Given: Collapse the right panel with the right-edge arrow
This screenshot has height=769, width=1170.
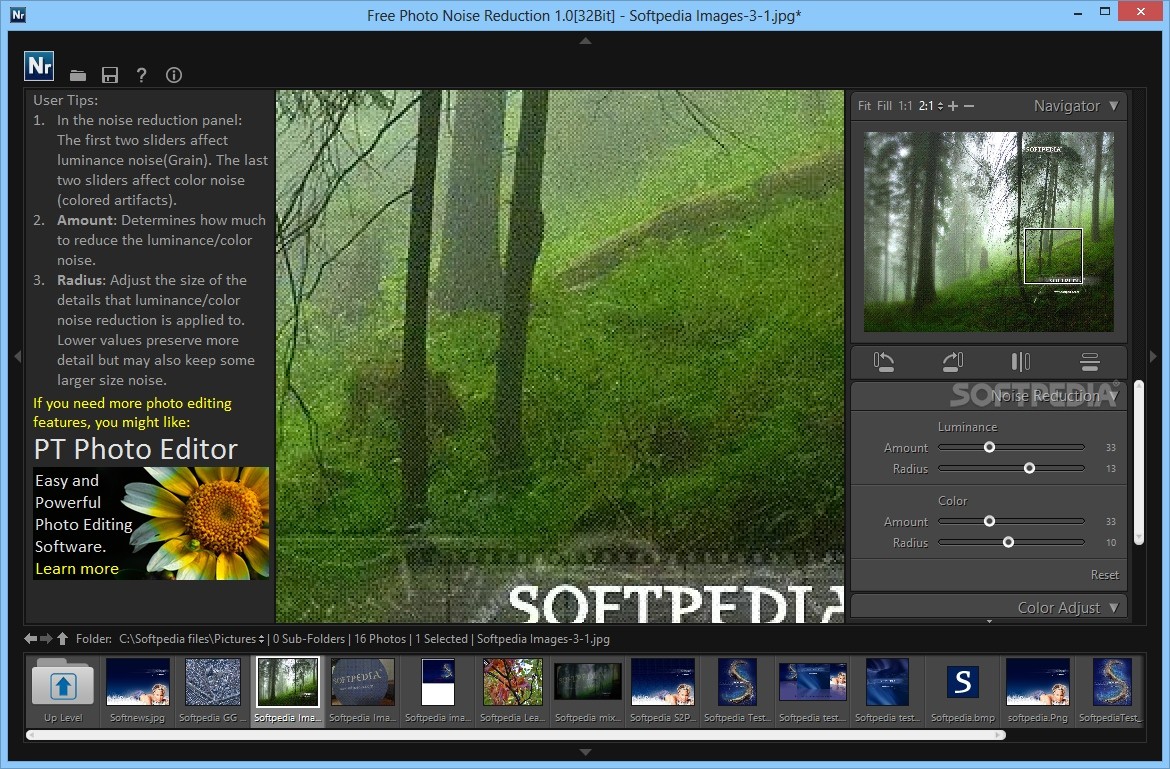Looking at the screenshot, I should click(1153, 357).
